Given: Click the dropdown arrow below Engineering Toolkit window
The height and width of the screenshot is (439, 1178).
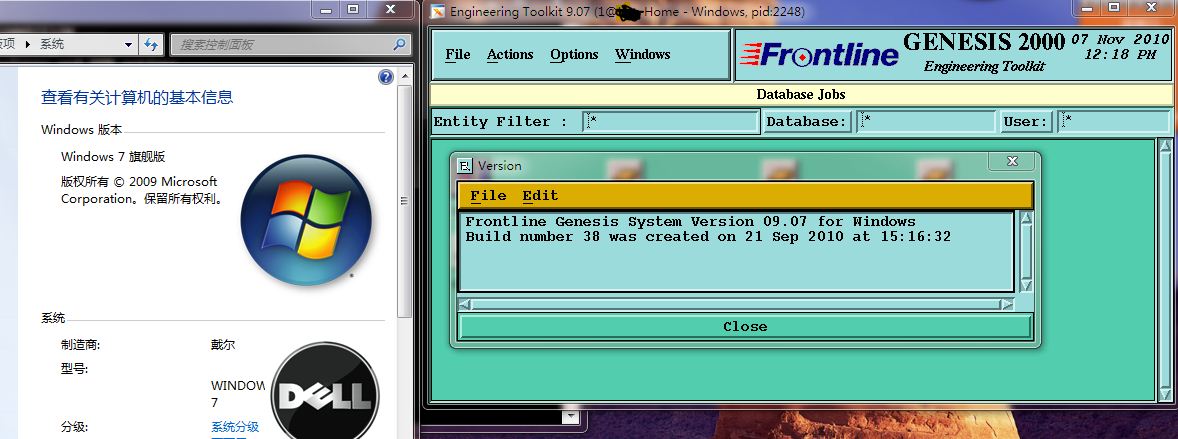Looking at the screenshot, I should 570,416.
